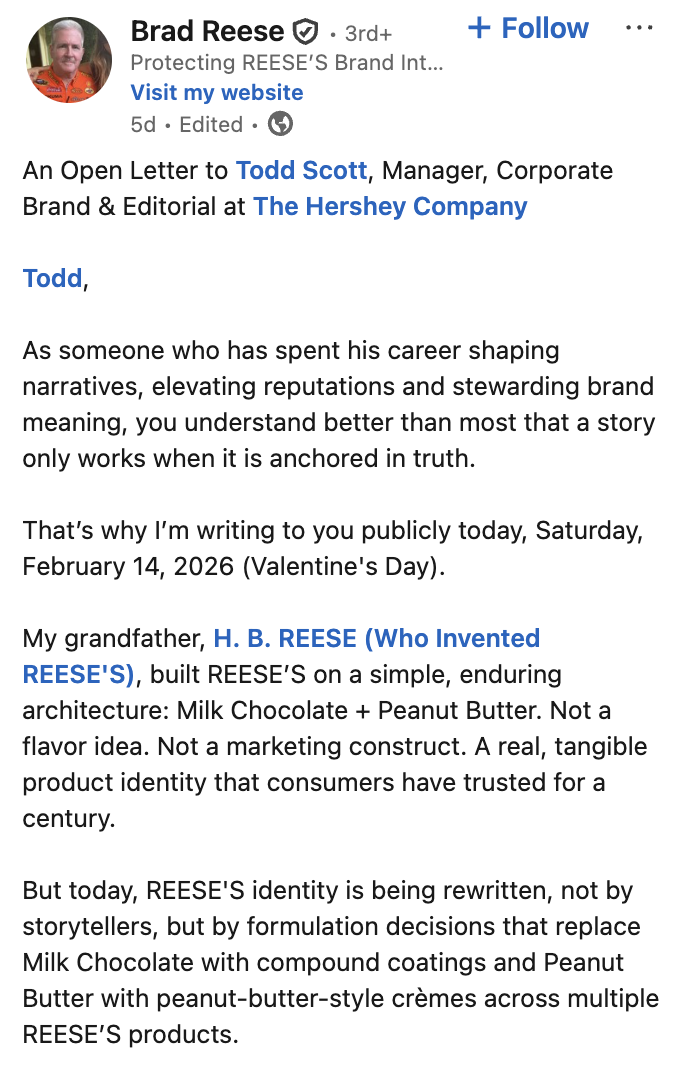Image resolution: width=678 pixels, height=1072 pixels.
Task: Click the "Protecting REESE'S Brand Int…" headline
Action: (x=286, y=62)
